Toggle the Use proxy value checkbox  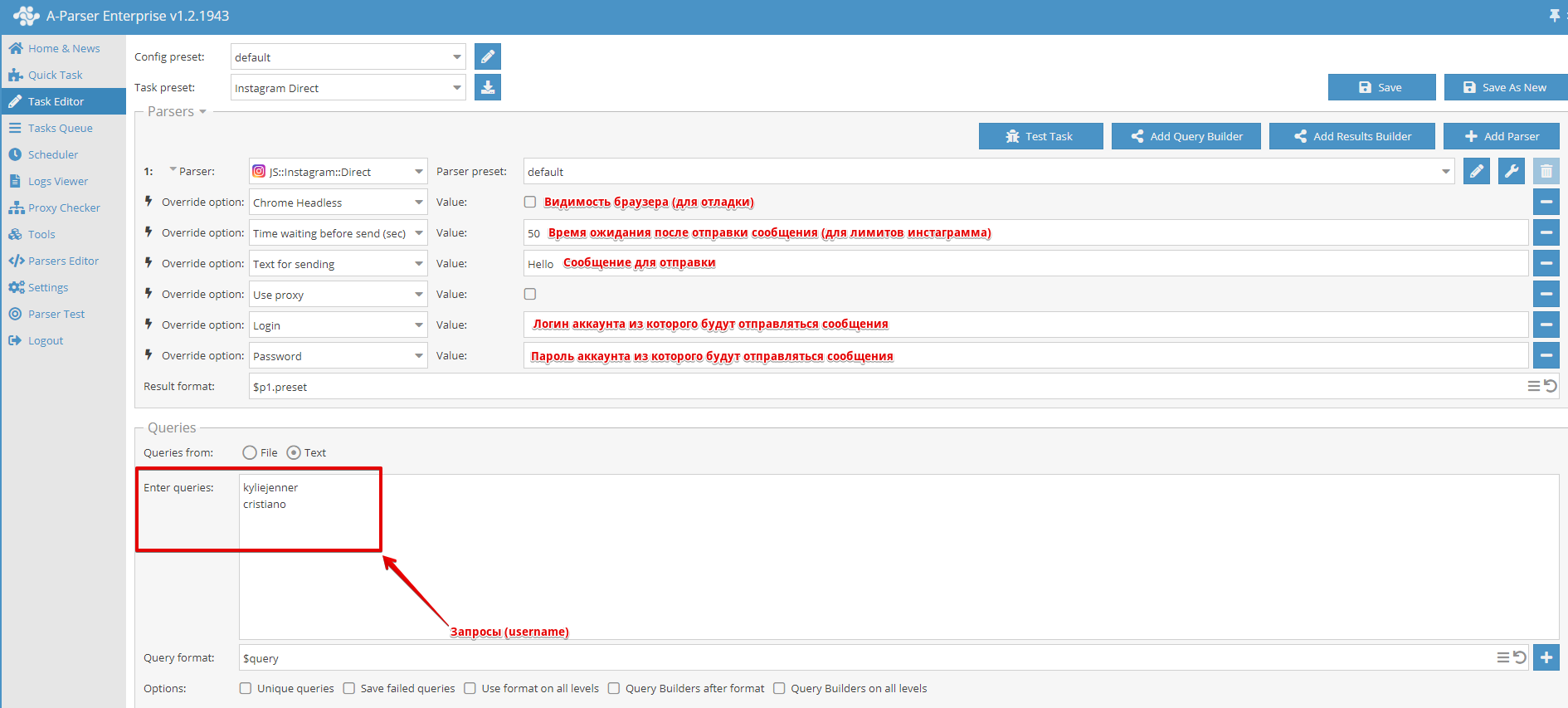(x=530, y=294)
